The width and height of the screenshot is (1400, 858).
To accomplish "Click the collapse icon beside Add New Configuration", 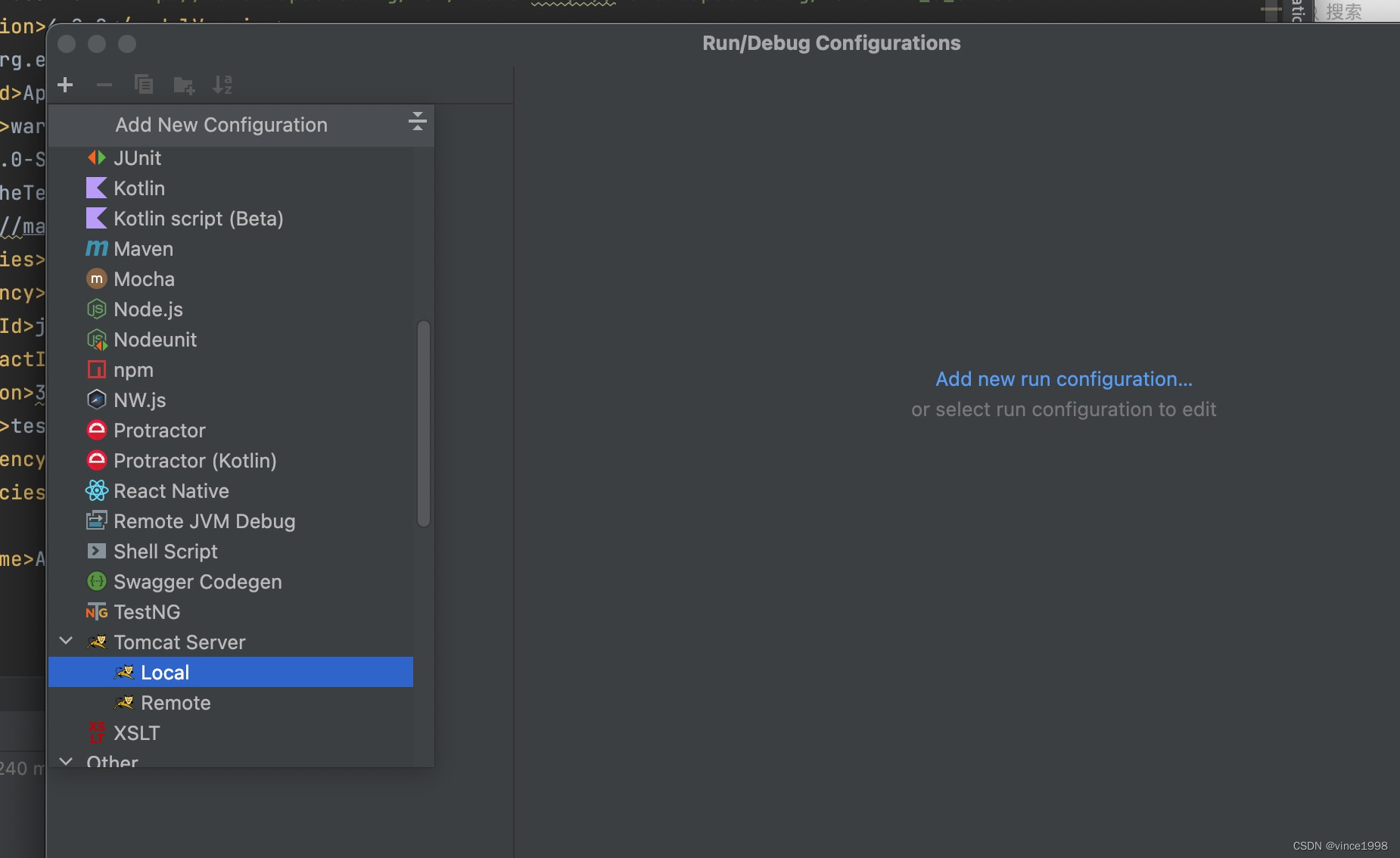I will pyautogui.click(x=418, y=121).
